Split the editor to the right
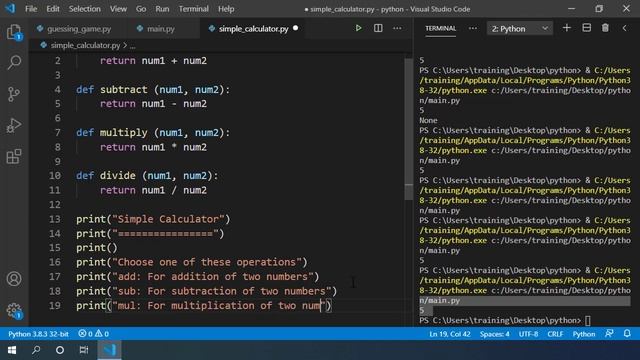This screenshot has height=360, width=640. pyautogui.click(x=378, y=28)
